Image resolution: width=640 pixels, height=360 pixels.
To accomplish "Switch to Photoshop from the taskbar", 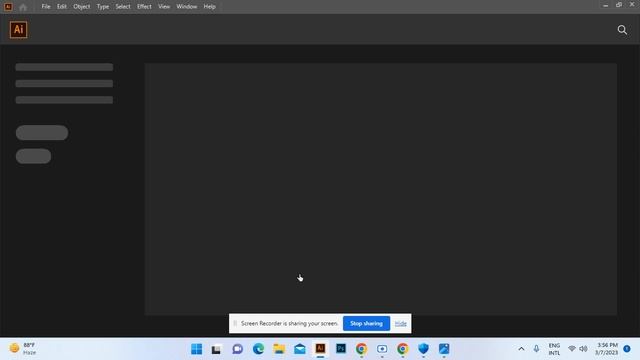I will coord(341,349).
